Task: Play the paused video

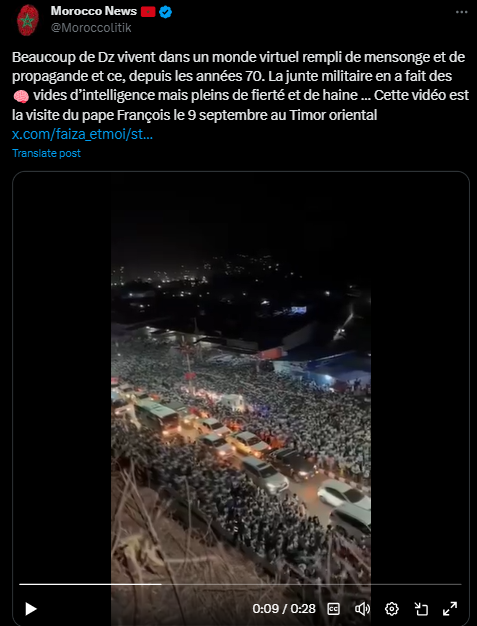Action: (x=31, y=609)
